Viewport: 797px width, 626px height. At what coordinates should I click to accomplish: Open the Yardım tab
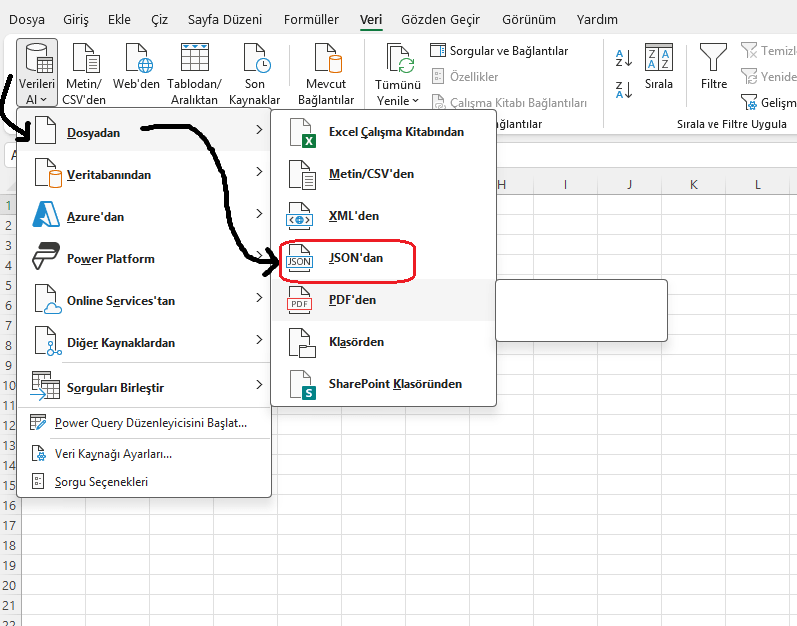[597, 19]
